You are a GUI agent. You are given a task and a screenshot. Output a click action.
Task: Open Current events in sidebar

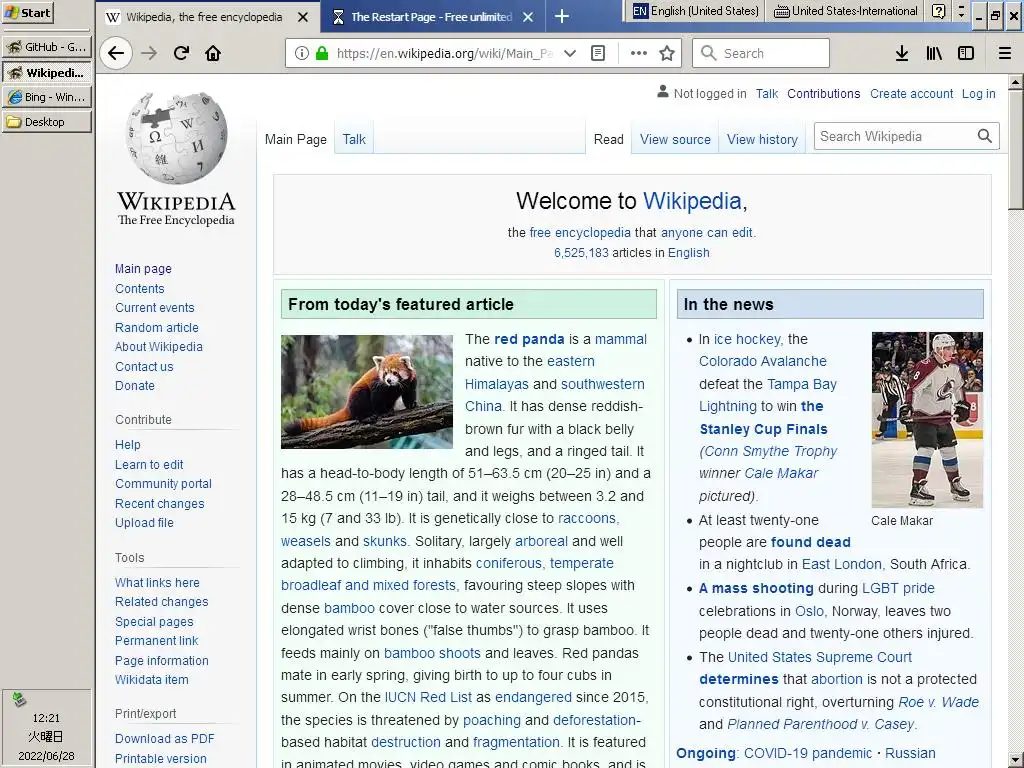point(155,308)
